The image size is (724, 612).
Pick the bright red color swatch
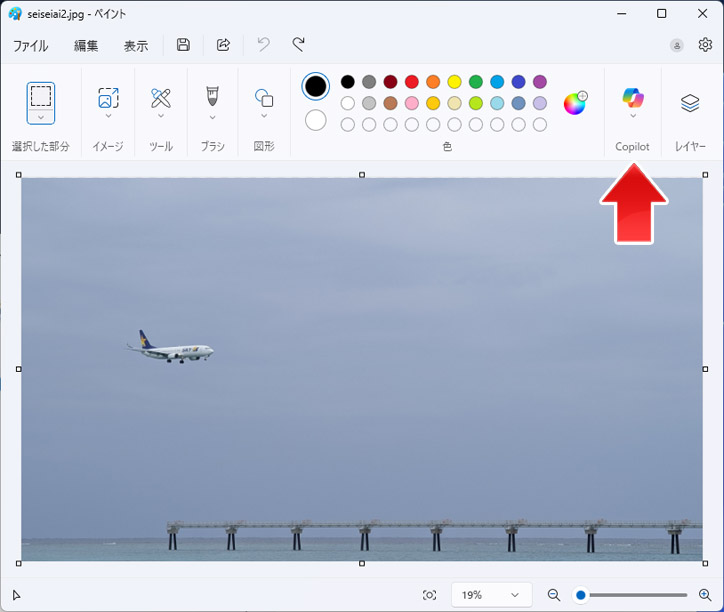click(411, 82)
